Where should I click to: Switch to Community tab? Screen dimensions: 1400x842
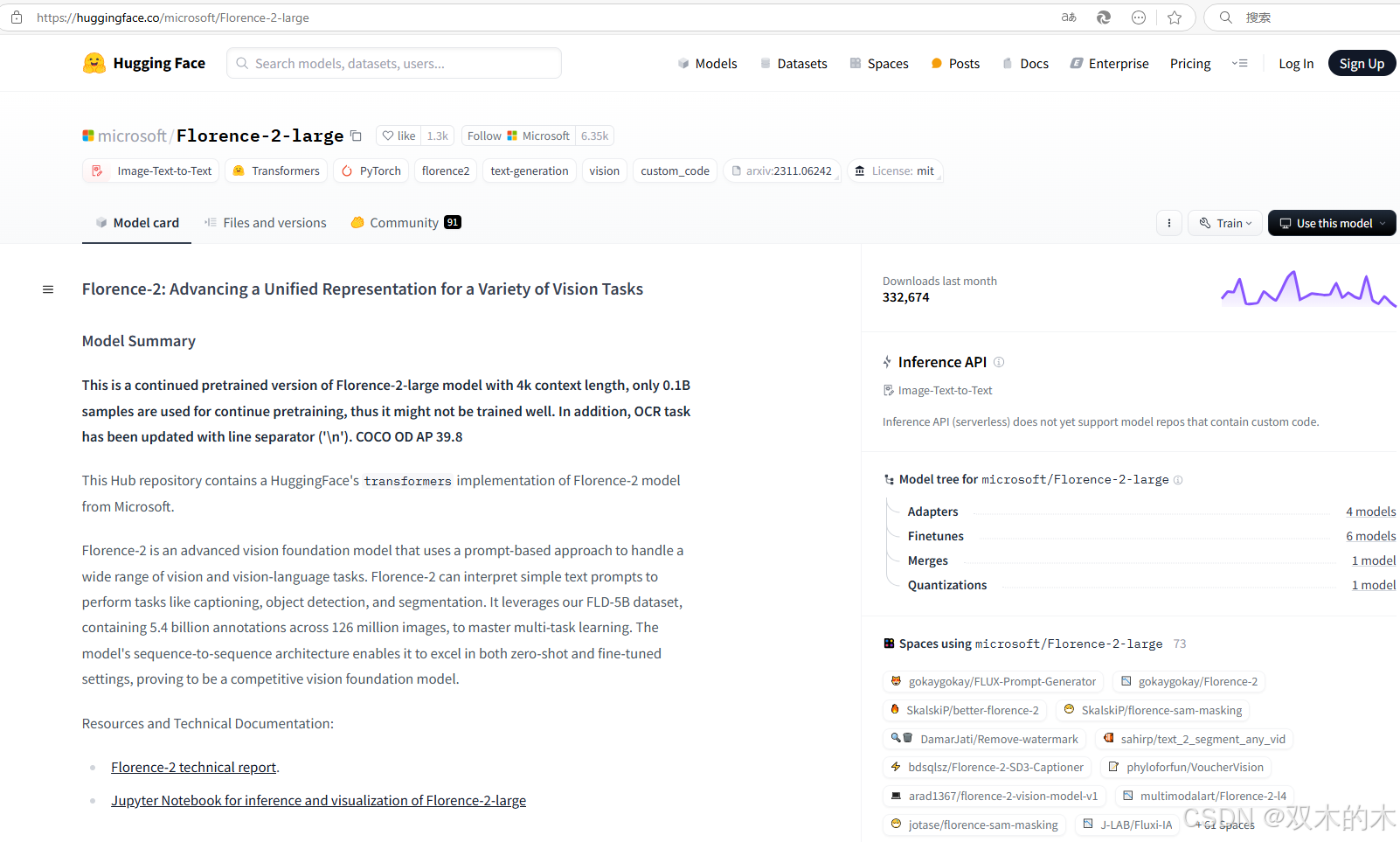pos(405,223)
